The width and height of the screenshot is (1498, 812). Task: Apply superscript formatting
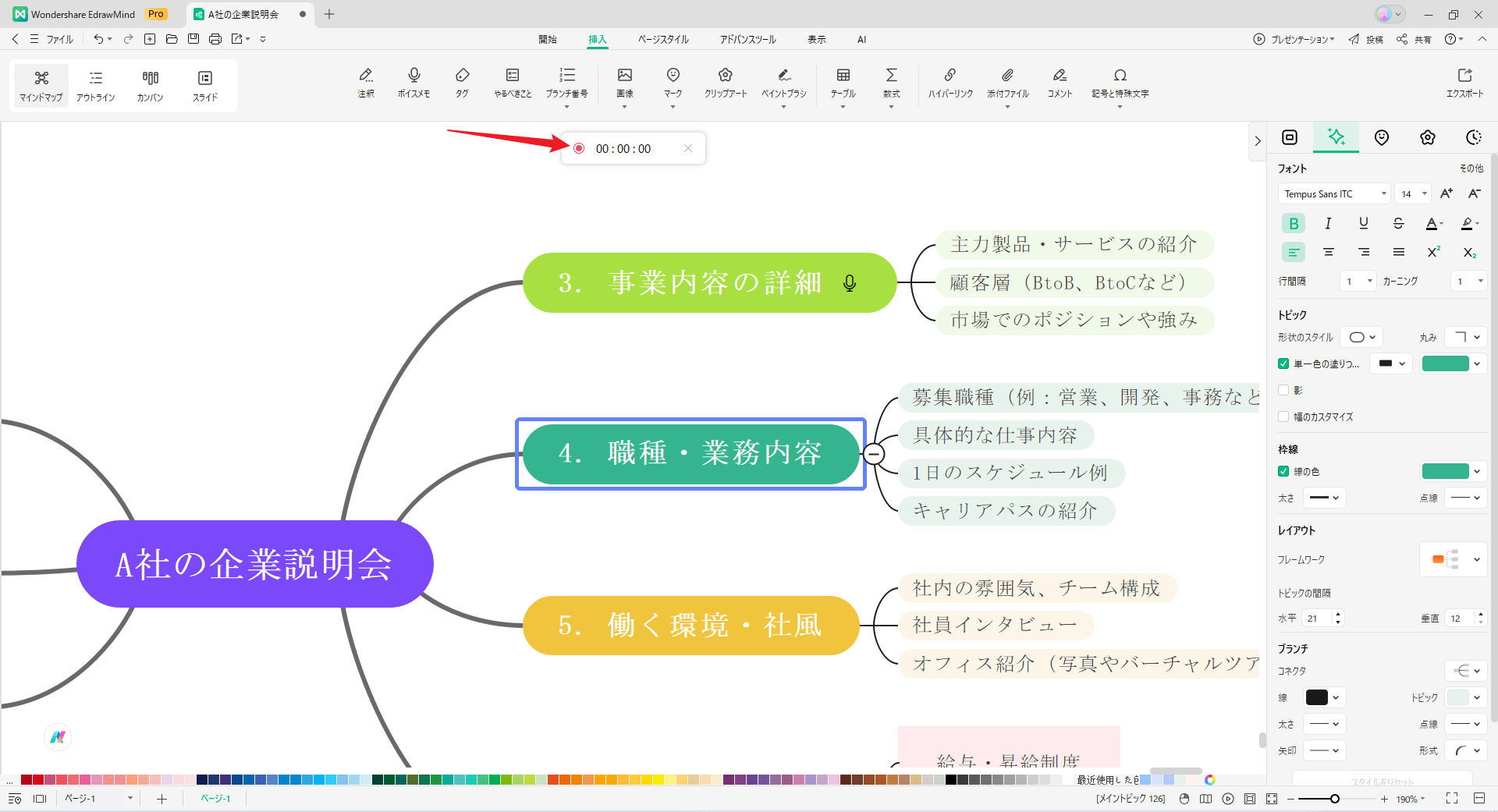(1433, 252)
